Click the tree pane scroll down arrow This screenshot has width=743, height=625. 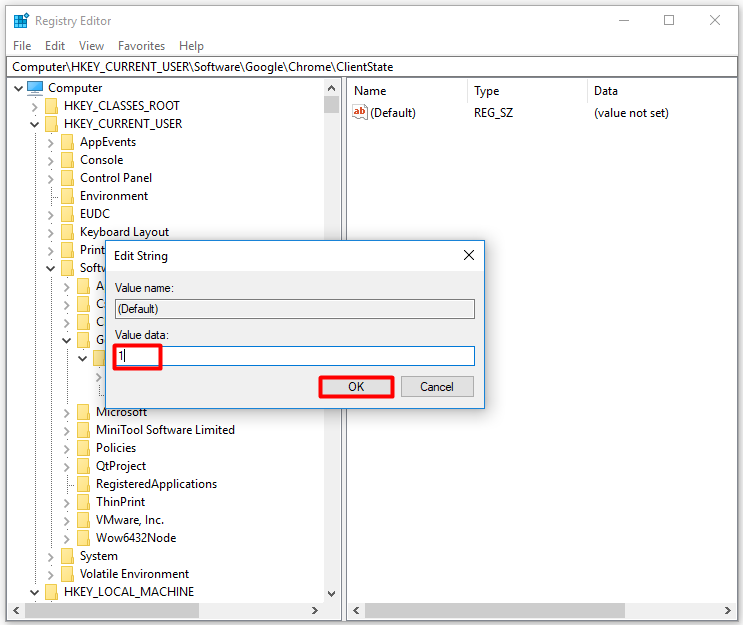pos(332,594)
